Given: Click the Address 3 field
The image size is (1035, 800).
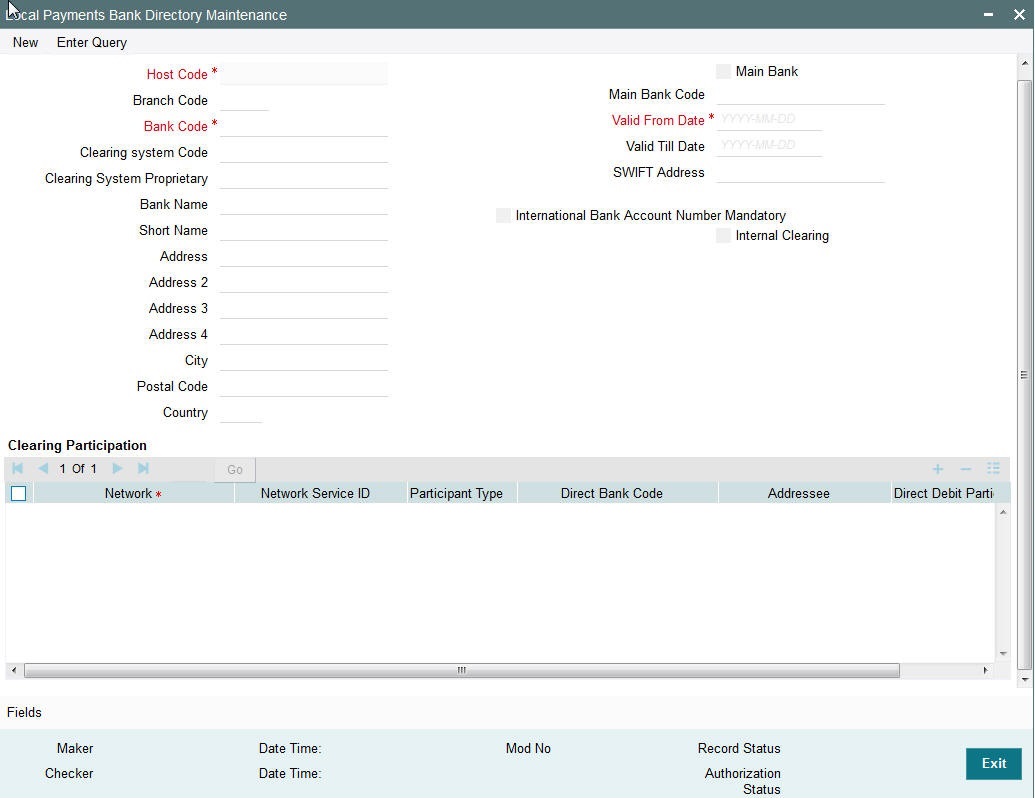Looking at the screenshot, I should [304, 308].
